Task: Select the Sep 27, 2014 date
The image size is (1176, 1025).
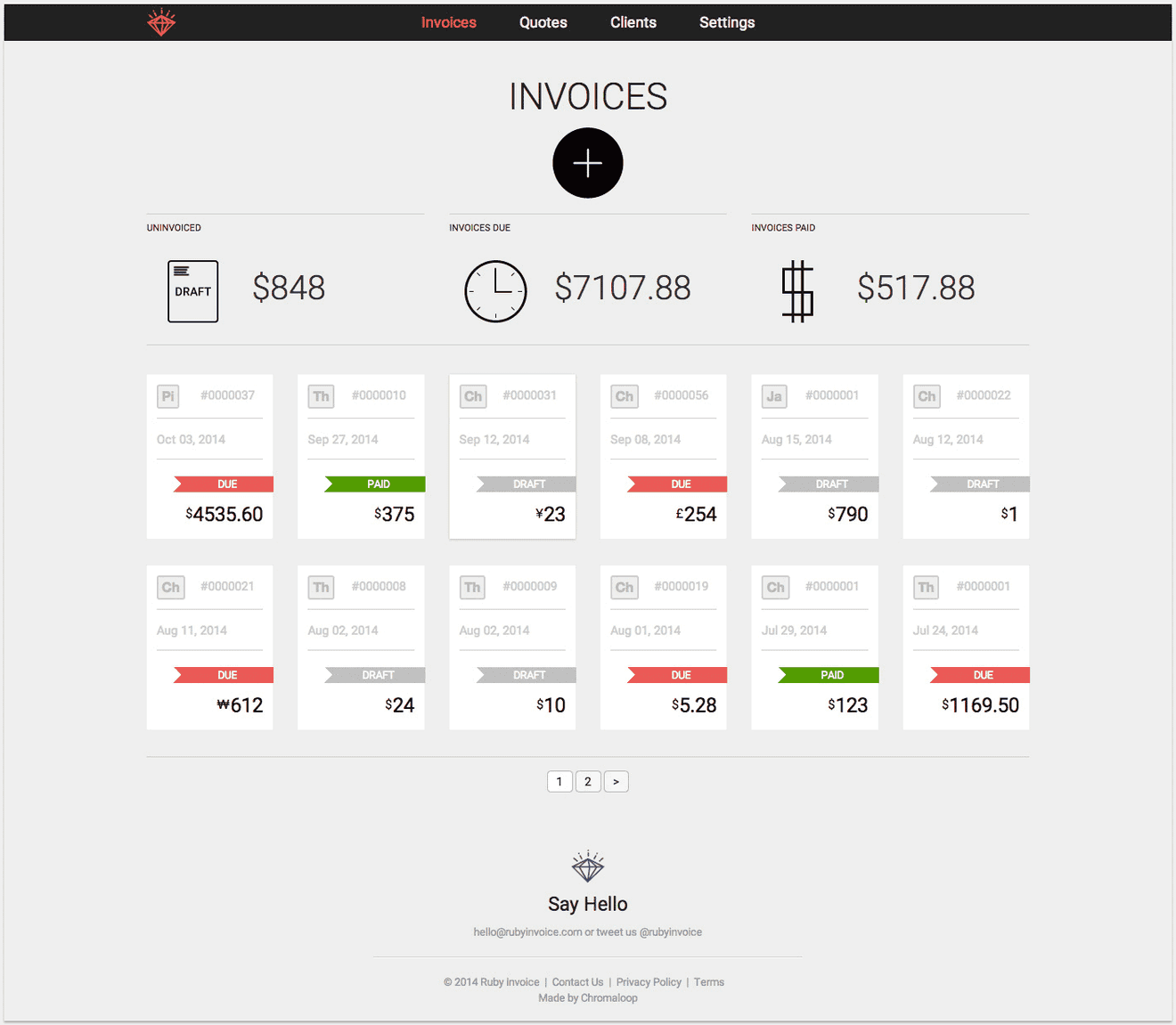Action: 343,440
